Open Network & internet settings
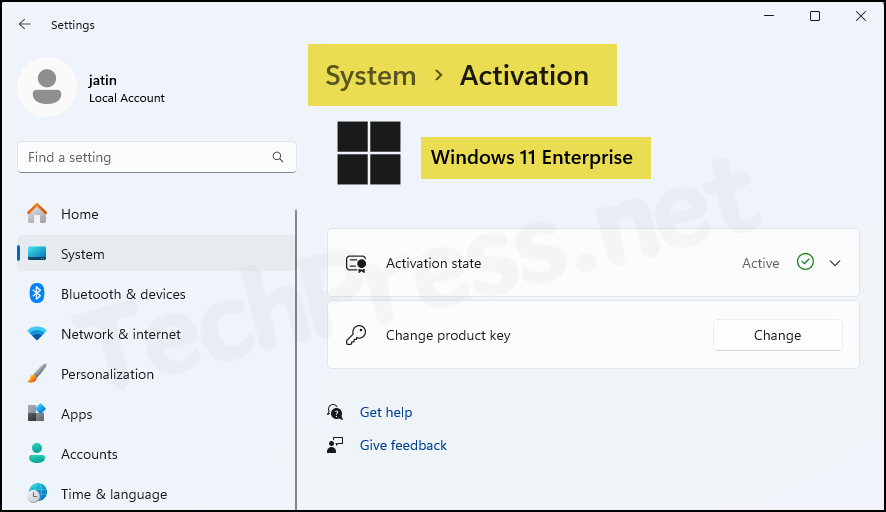The width and height of the screenshot is (886, 512). tap(156, 334)
